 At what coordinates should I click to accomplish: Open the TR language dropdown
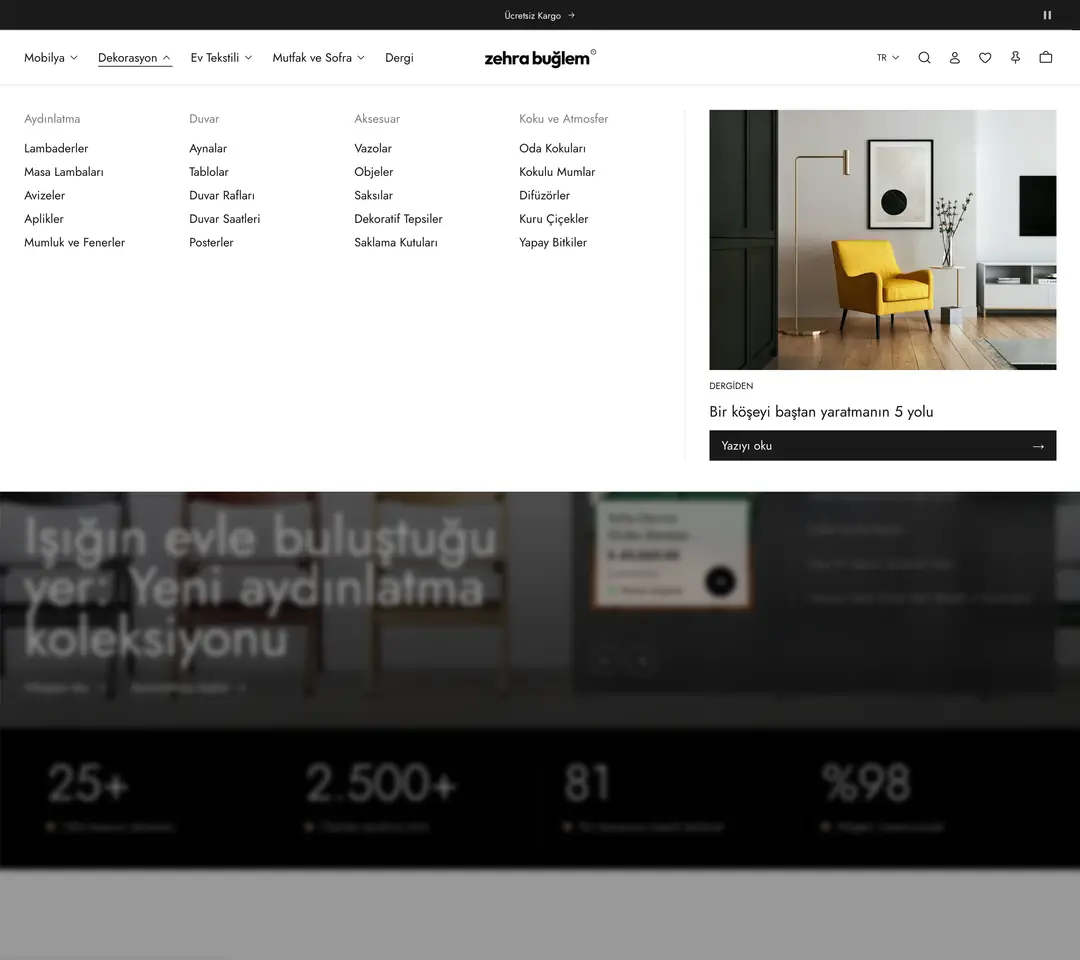(x=888, y=58)
